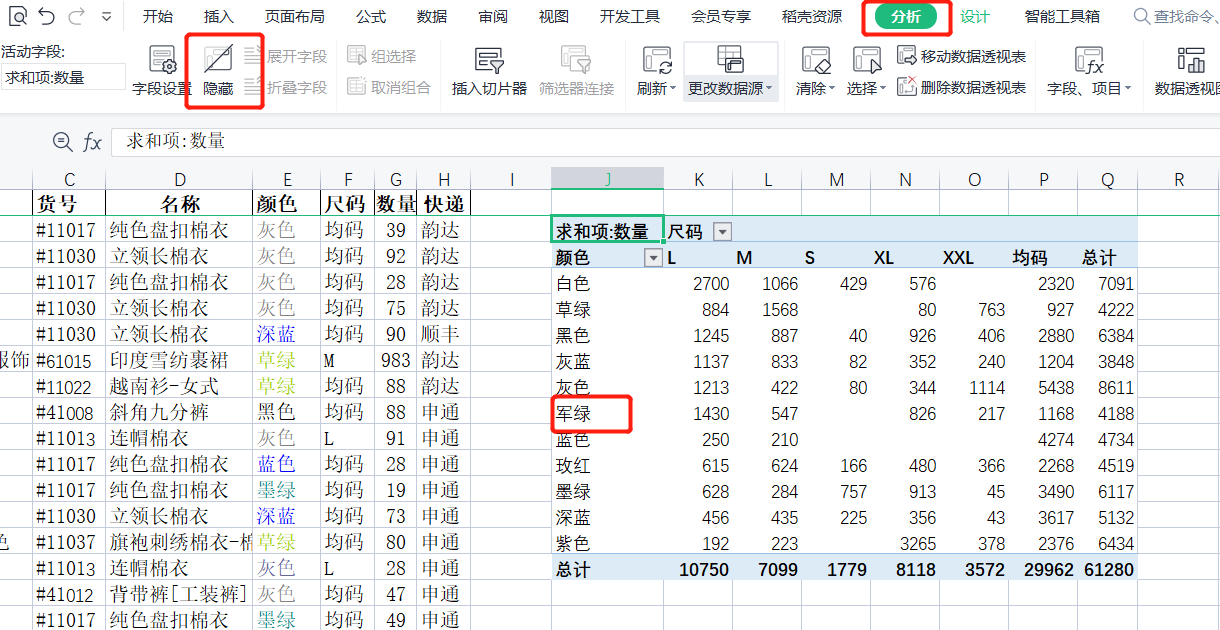
Task: Switch to the 设计 design tab
Action: [974, 17]
